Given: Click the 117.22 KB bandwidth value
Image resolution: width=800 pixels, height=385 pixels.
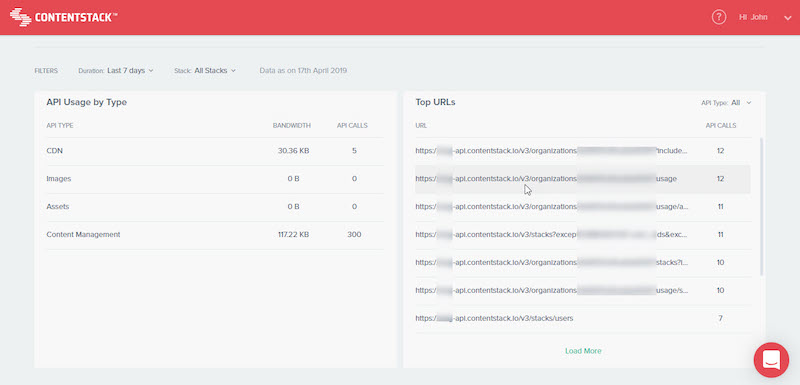Looking at the screenshot, I should point(292,235).
